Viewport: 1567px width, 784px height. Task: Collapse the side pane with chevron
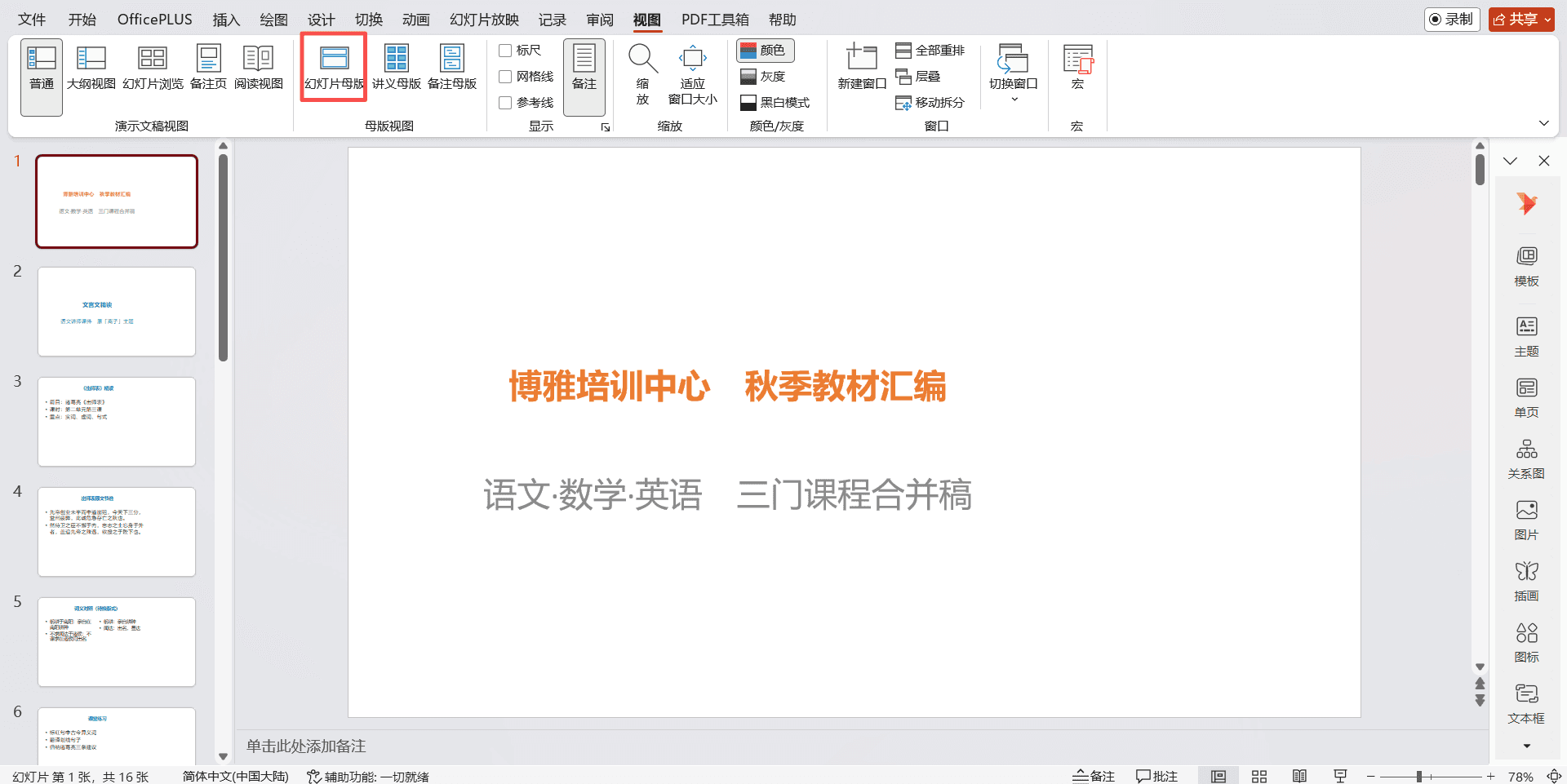point(1510,161)
